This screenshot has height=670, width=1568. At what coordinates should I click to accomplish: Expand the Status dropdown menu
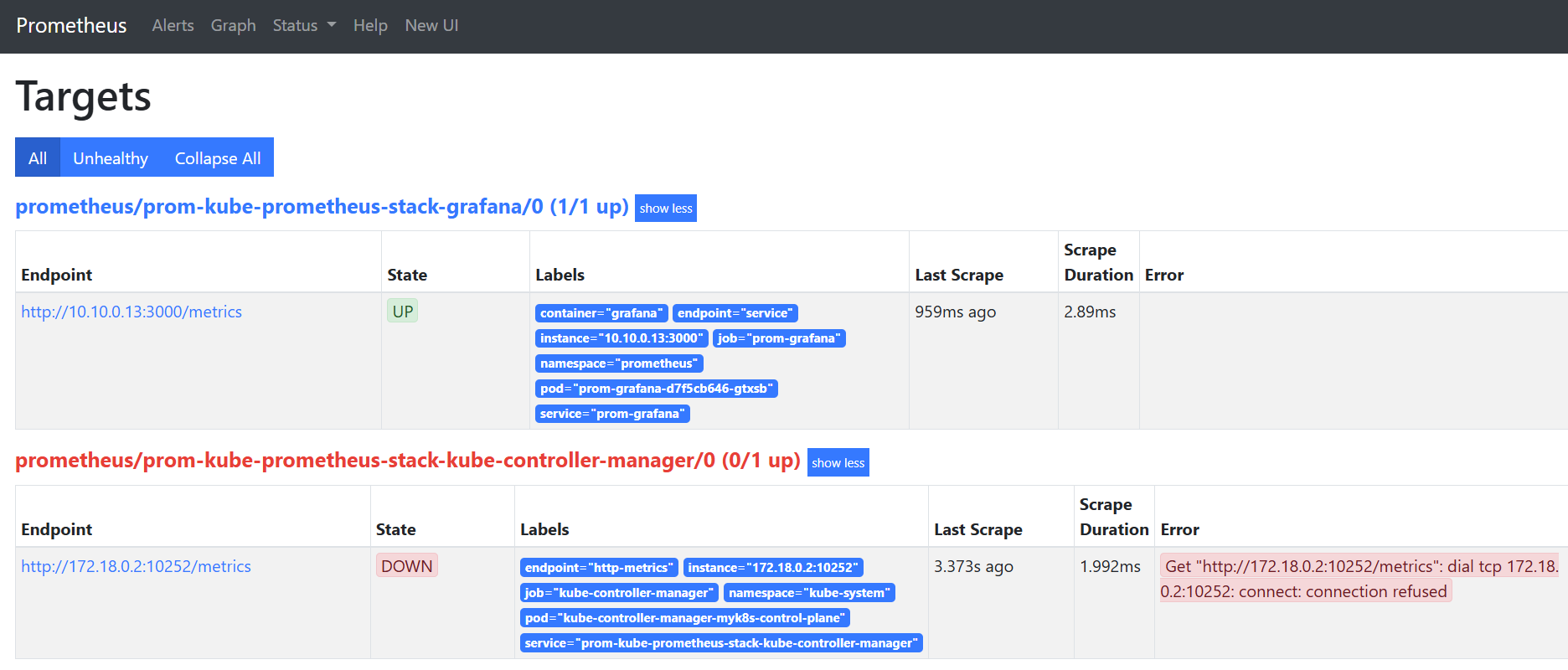304,26
